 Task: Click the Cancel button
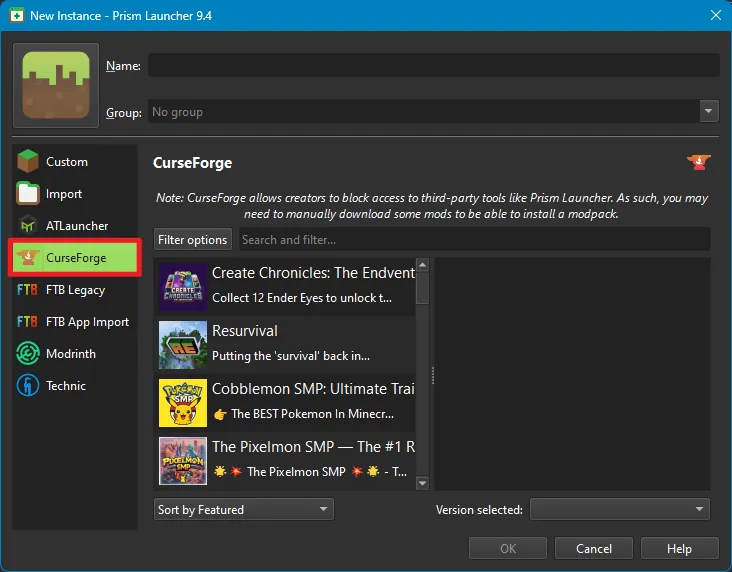(593, 548)
